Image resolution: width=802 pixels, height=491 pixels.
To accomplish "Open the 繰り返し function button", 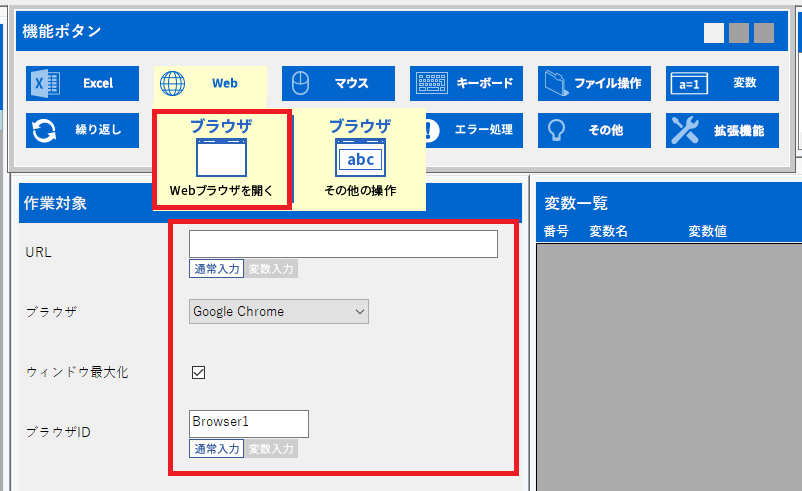I will (x=82, y=130).
